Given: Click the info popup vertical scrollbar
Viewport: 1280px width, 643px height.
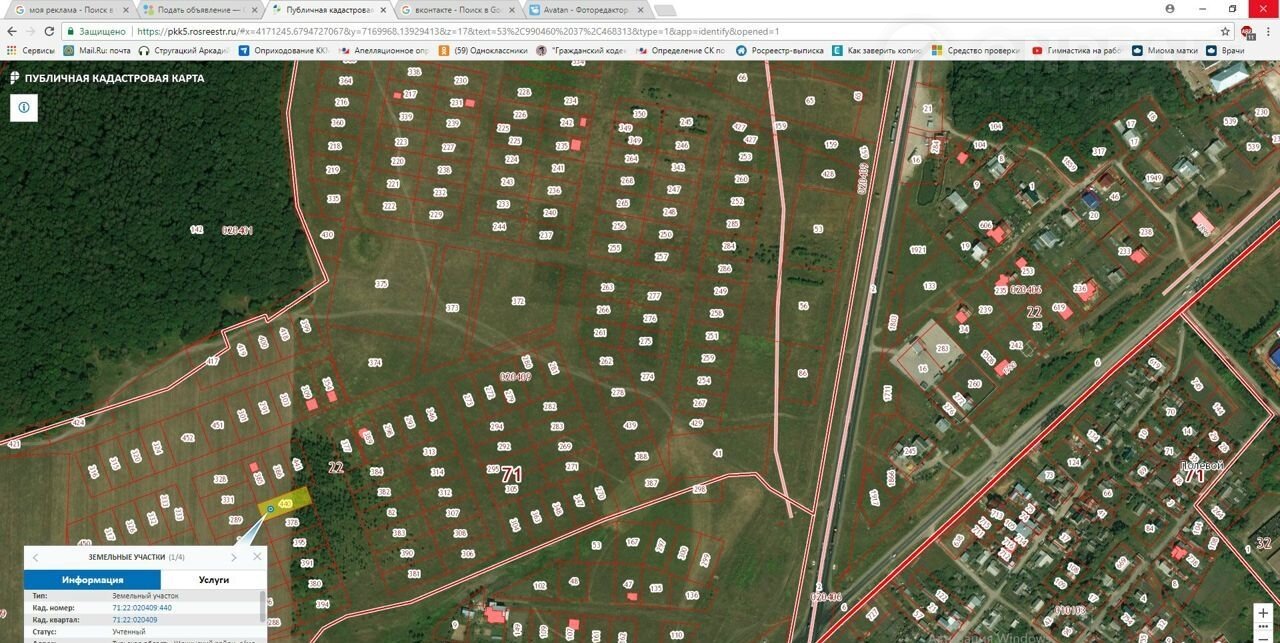Looking at the screenshot, I should coord(263,606).
